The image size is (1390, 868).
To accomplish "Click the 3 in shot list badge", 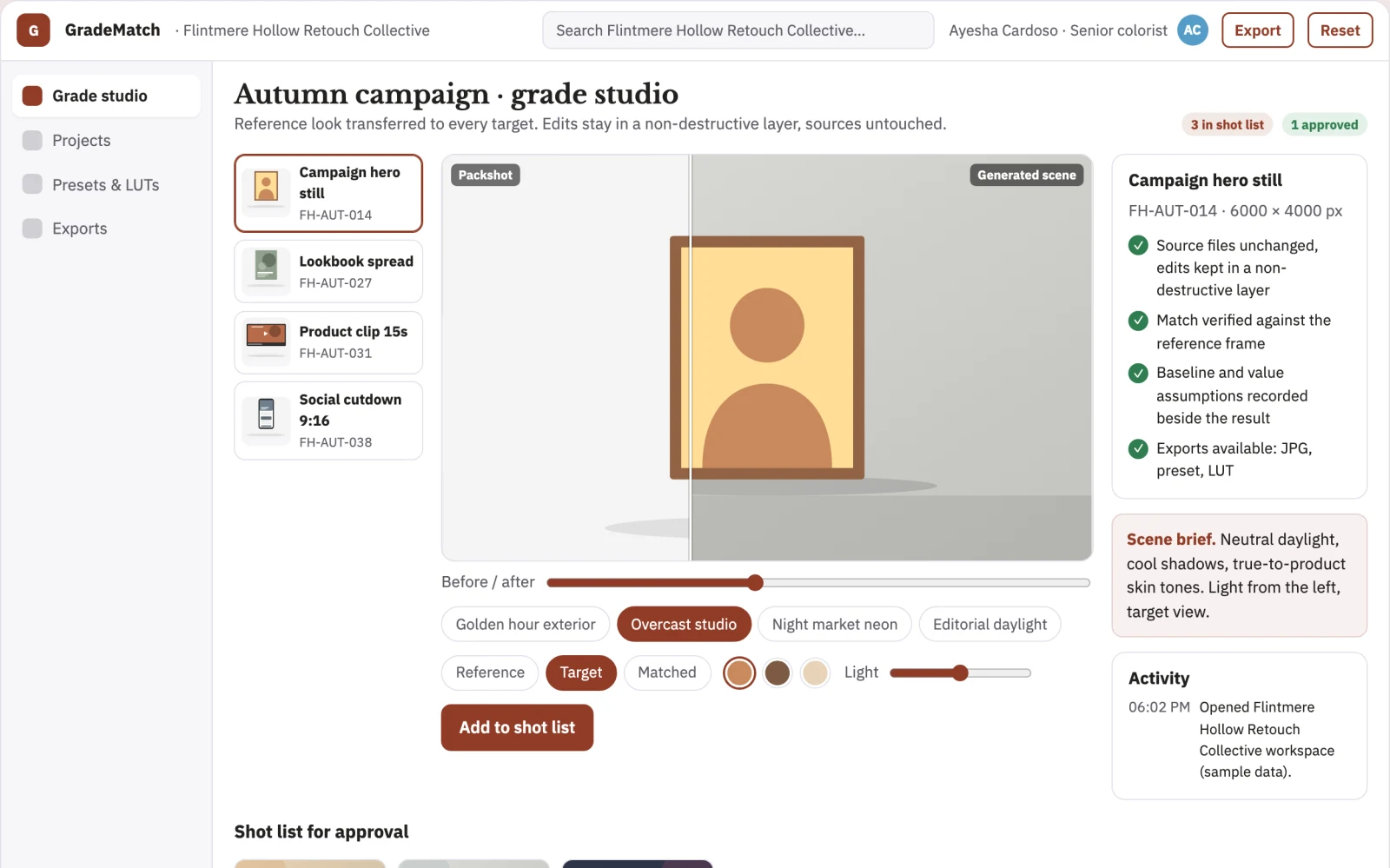I will pyautogui.click(x=1227, y=125).
